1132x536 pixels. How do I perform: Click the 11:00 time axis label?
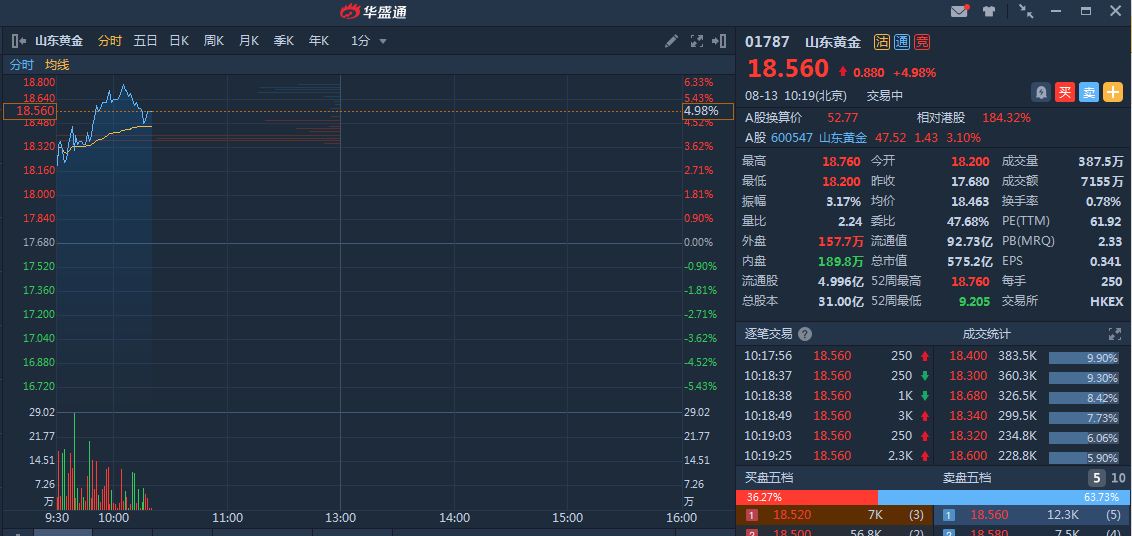227,517
